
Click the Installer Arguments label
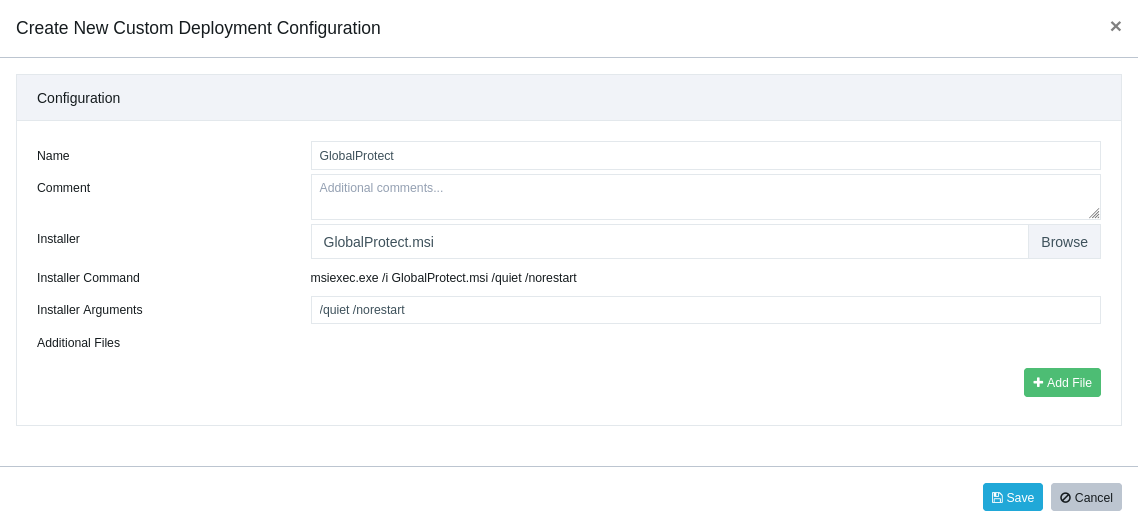coord(90,310)
